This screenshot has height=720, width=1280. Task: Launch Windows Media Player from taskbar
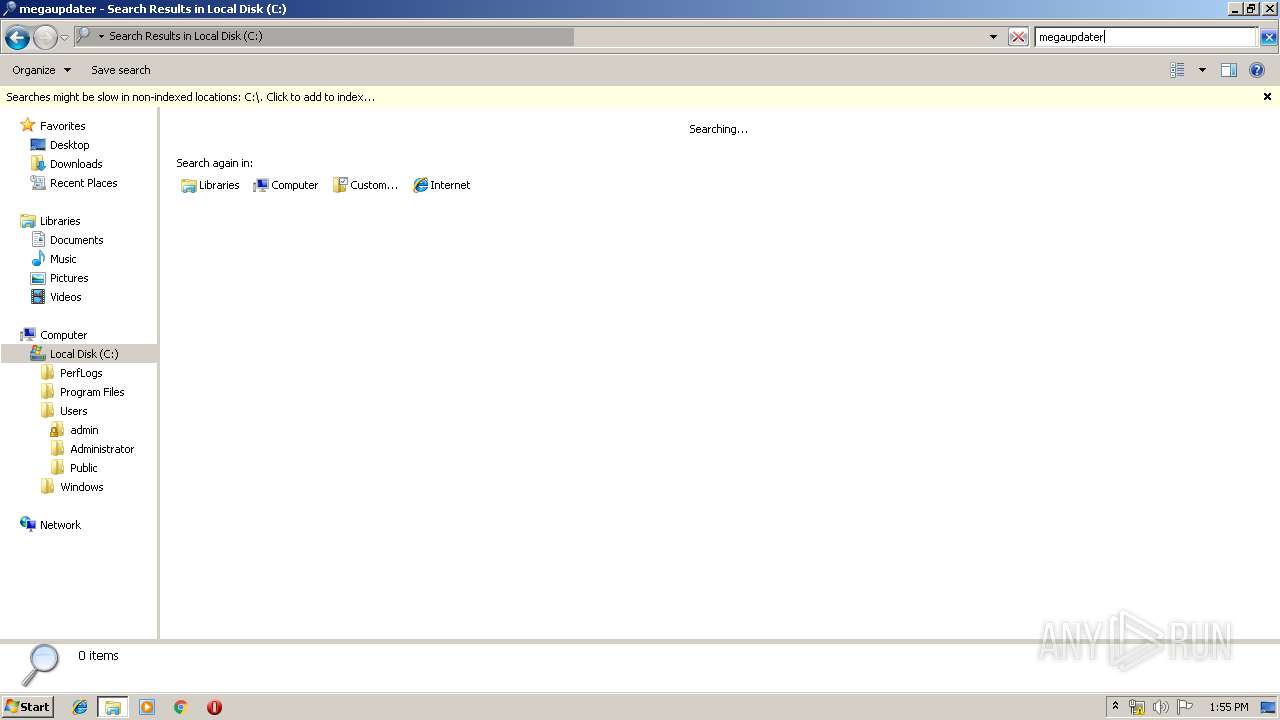coord(147,707)
